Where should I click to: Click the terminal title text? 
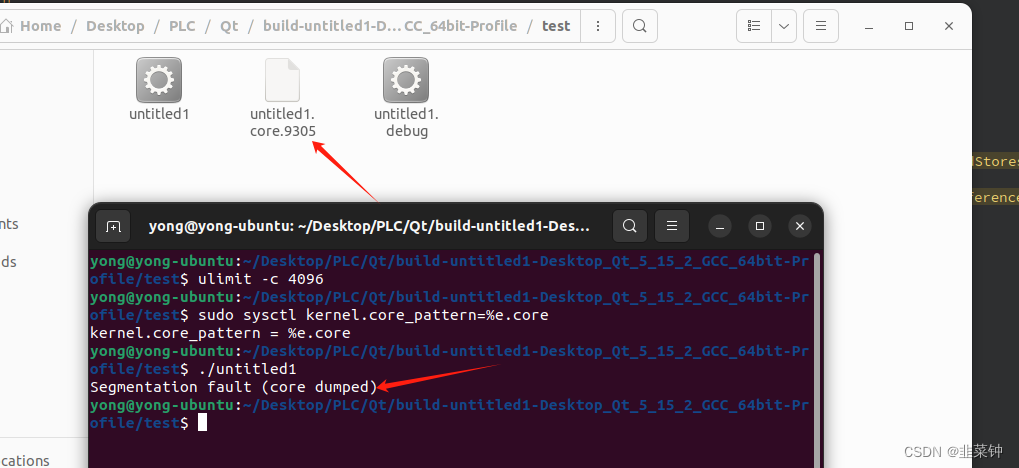pos(369,226)
